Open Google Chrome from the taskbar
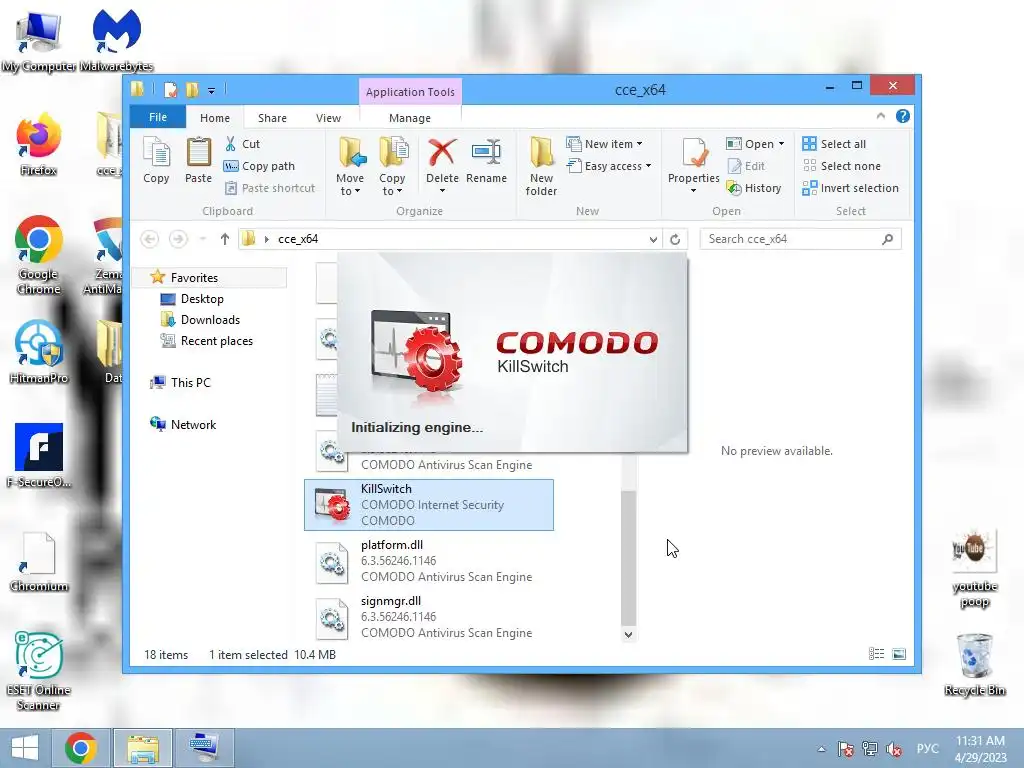Screen dimensions: 1024x768 pos(81,748)
